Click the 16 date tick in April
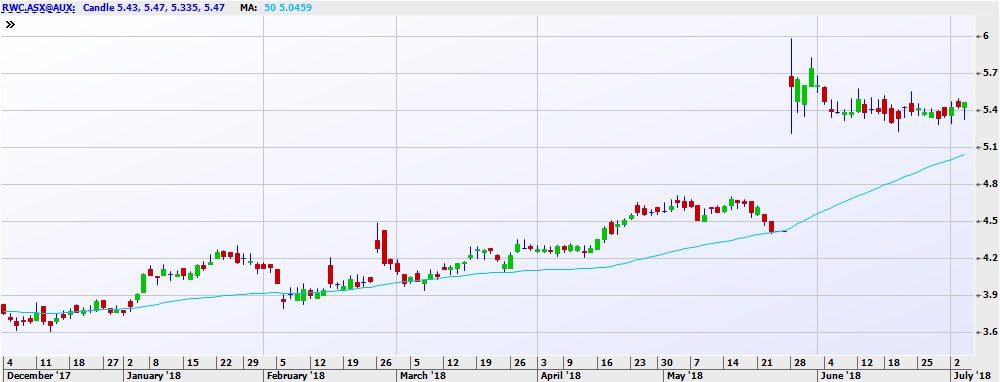1000x382 pixels. click(607, 362)
